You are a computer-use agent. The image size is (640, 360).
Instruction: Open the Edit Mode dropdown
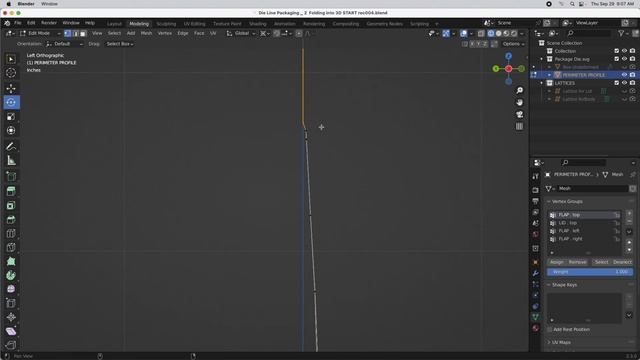click(40, 33)
